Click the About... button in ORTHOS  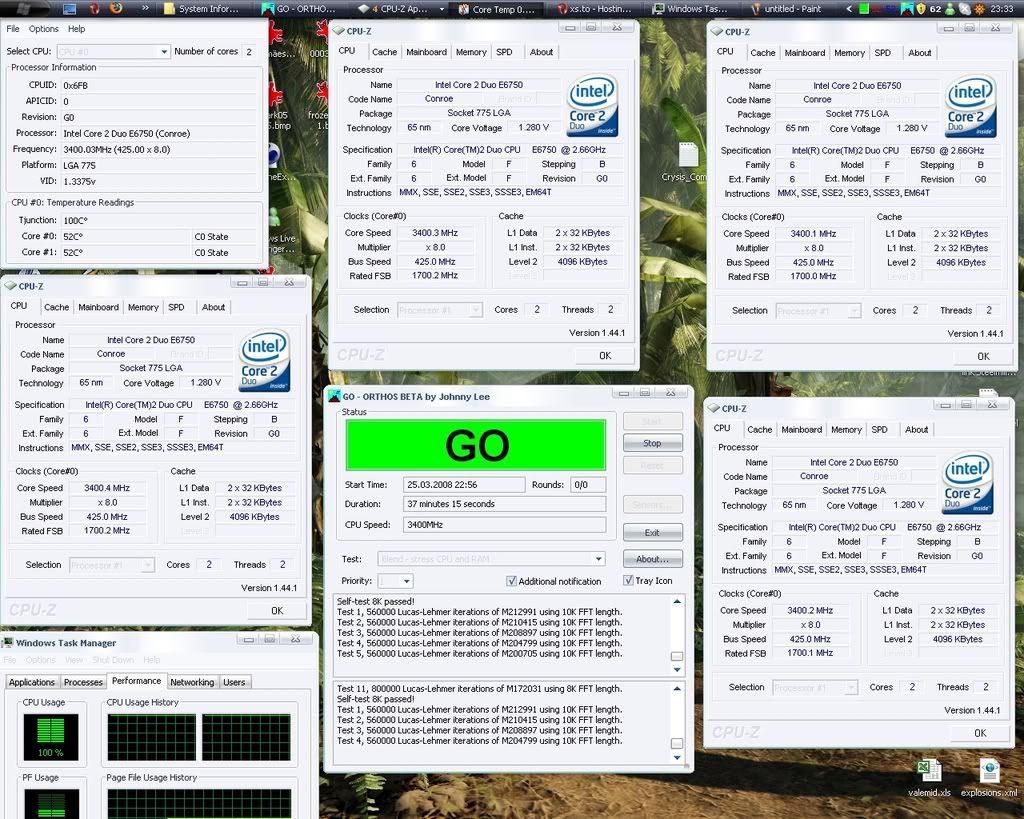pos(652,559)
